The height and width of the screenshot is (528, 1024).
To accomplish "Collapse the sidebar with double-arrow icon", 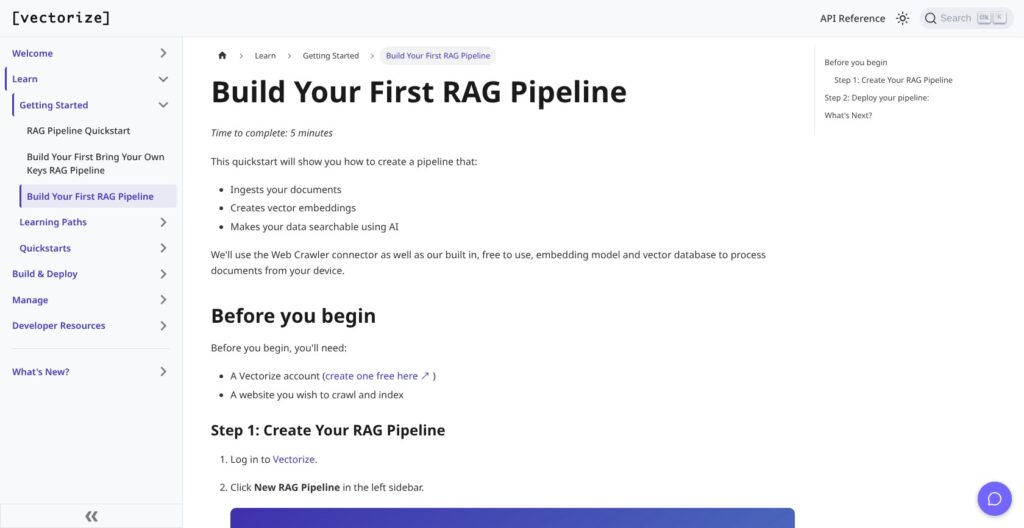I will click(91, 516).
